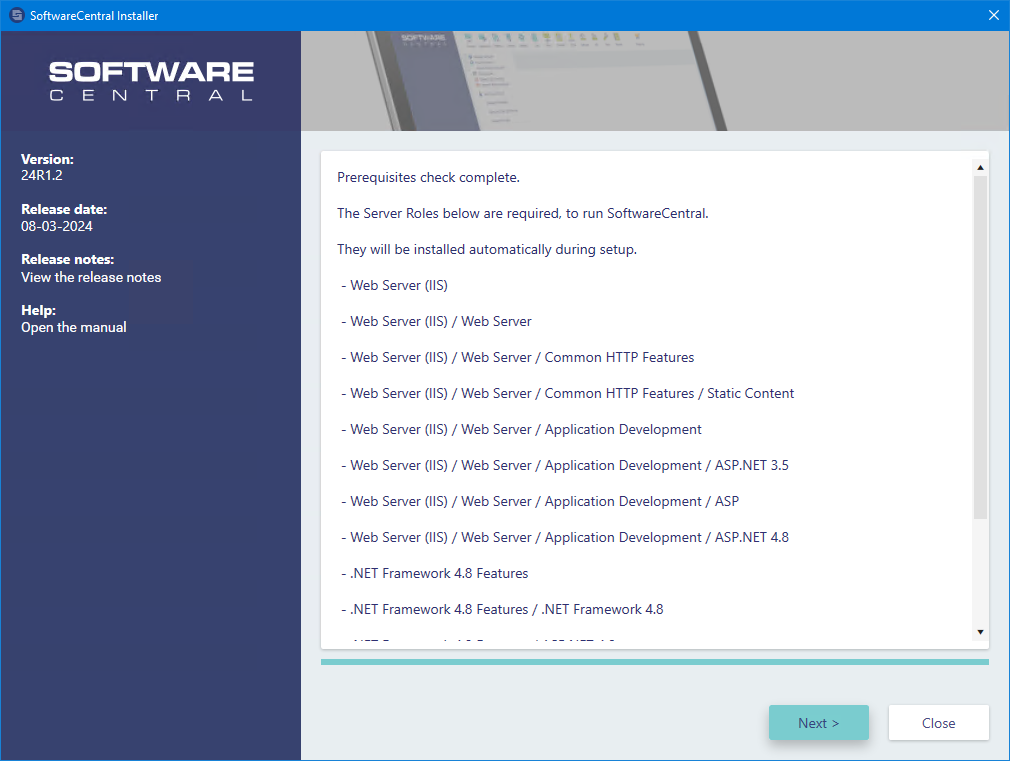Click the header banner screenshot image
This screenshot has width=1010, height=761.
[x=654, y=81]
